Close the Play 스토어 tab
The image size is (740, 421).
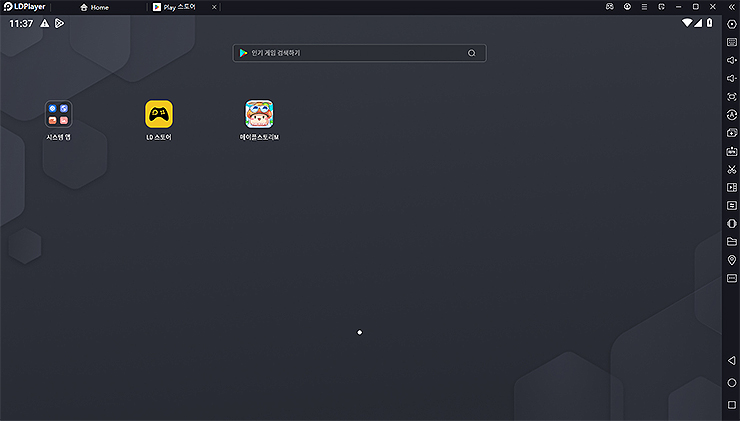[x=214, y=7]
